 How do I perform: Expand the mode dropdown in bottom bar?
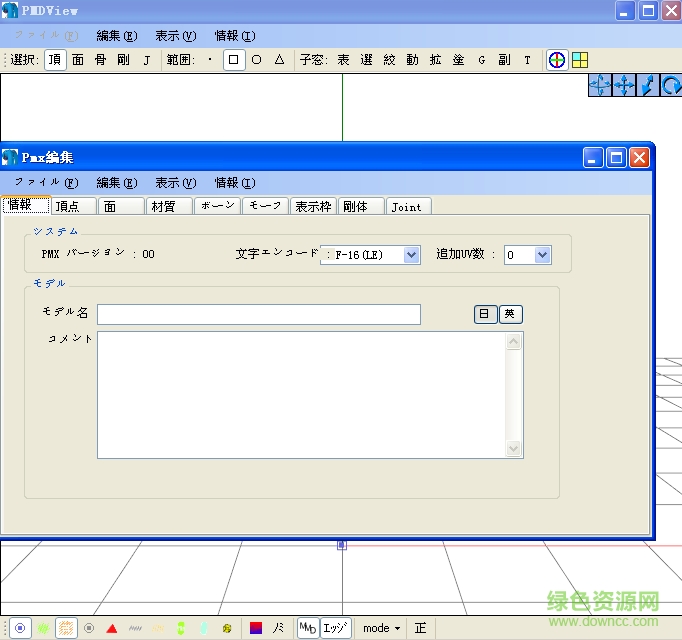click(x=381, y=628)
